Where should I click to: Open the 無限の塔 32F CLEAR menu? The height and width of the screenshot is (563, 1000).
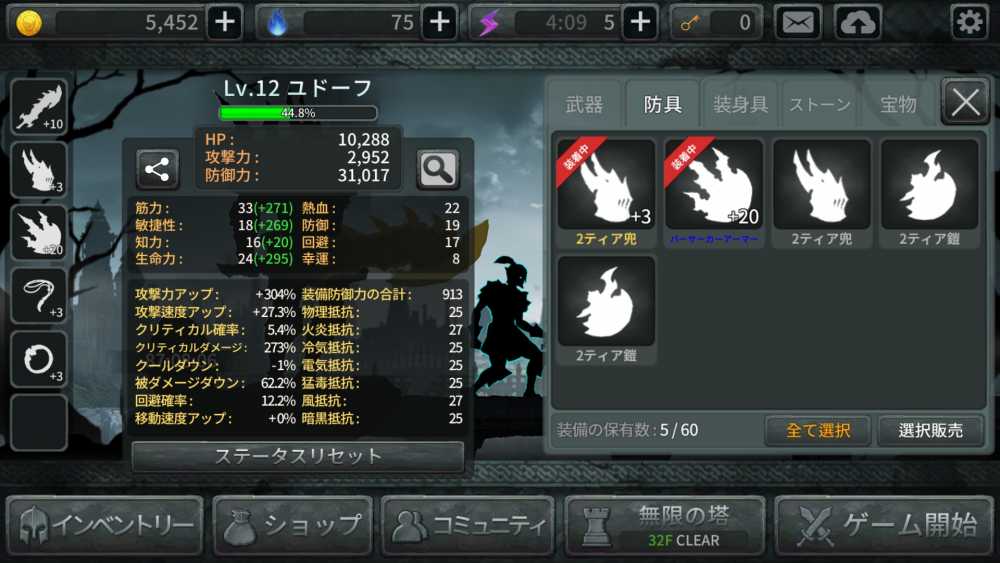pyautogui.click(x=665, y=526)
